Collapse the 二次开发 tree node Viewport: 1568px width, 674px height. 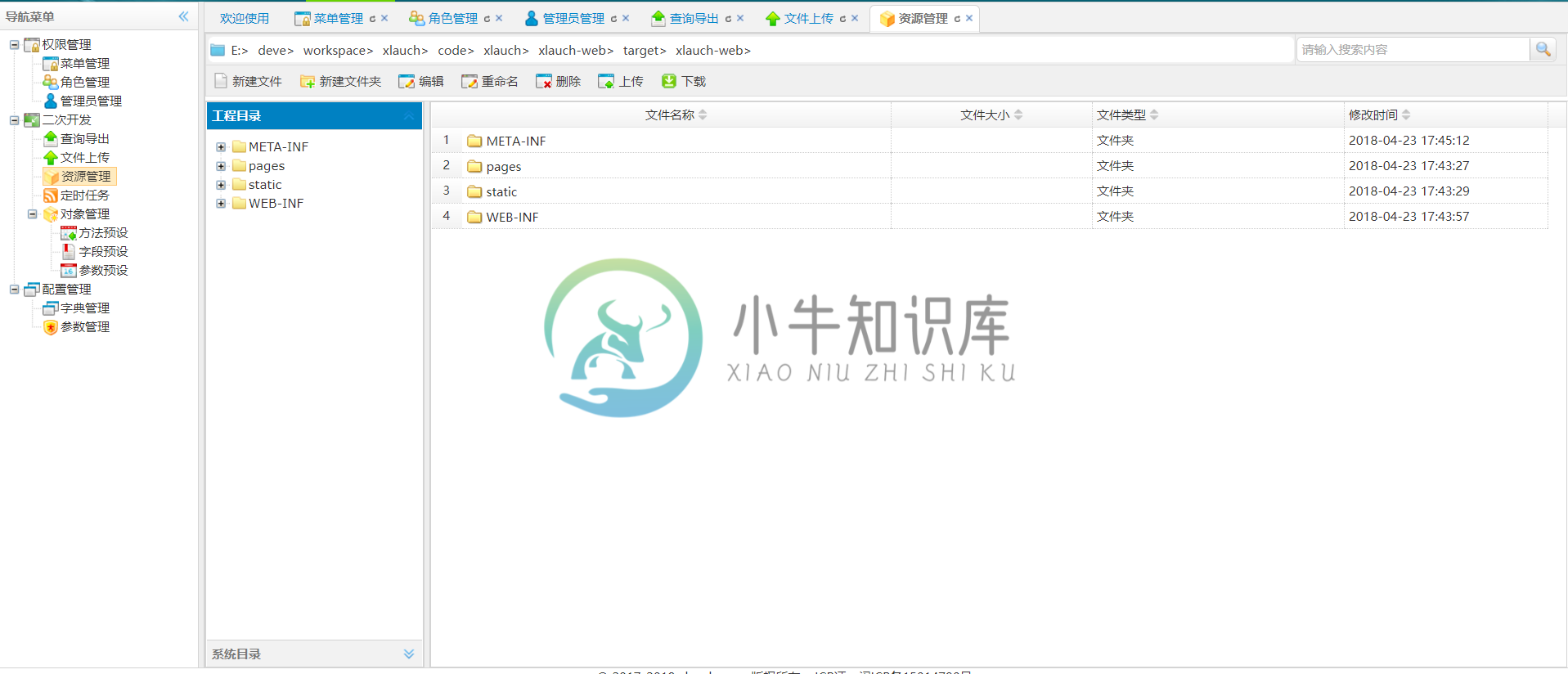pos(14,119)
